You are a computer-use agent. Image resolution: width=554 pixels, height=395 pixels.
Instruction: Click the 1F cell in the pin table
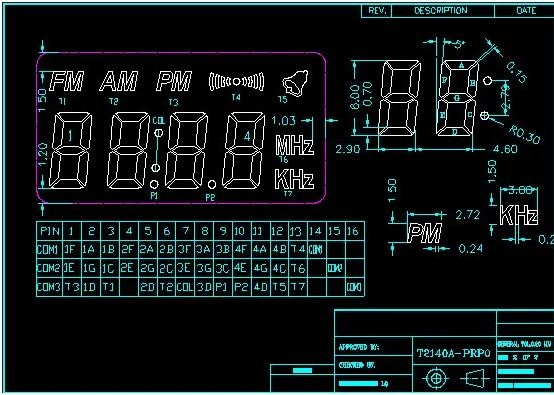[x=72, y=250]
